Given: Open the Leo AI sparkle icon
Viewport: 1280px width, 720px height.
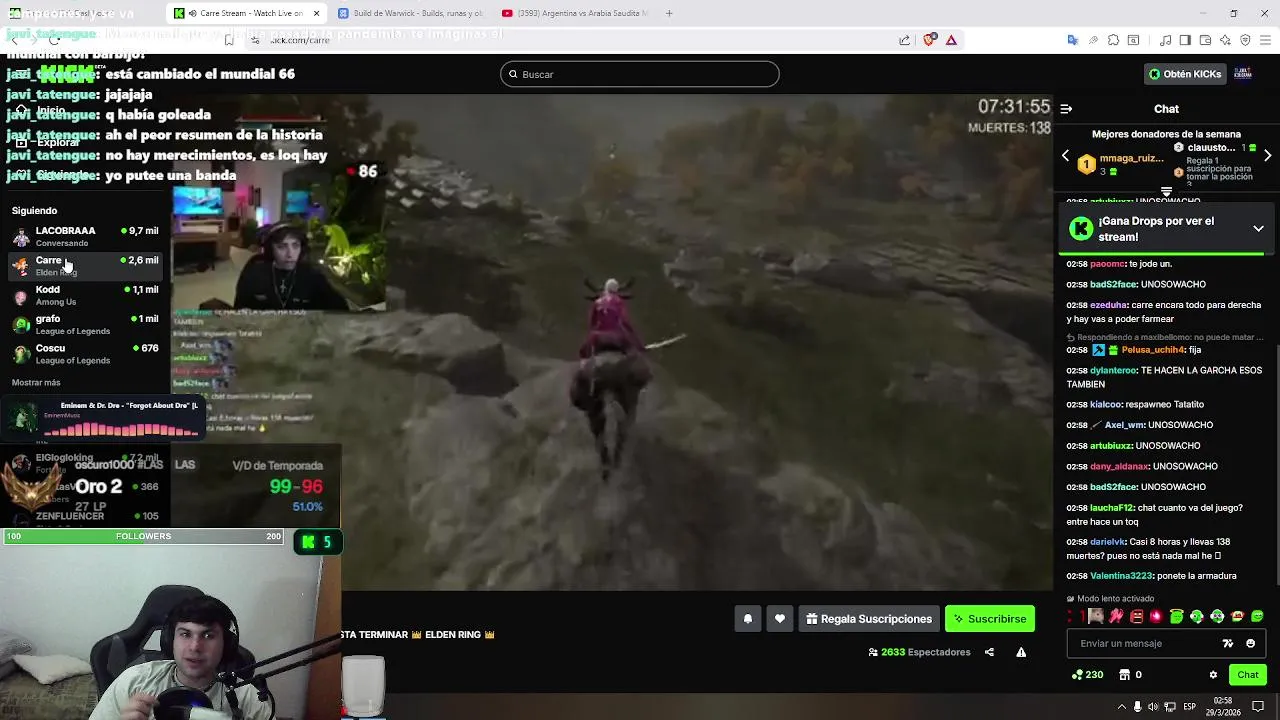Looking at the screenshot, I should (x=1225, y=40).
